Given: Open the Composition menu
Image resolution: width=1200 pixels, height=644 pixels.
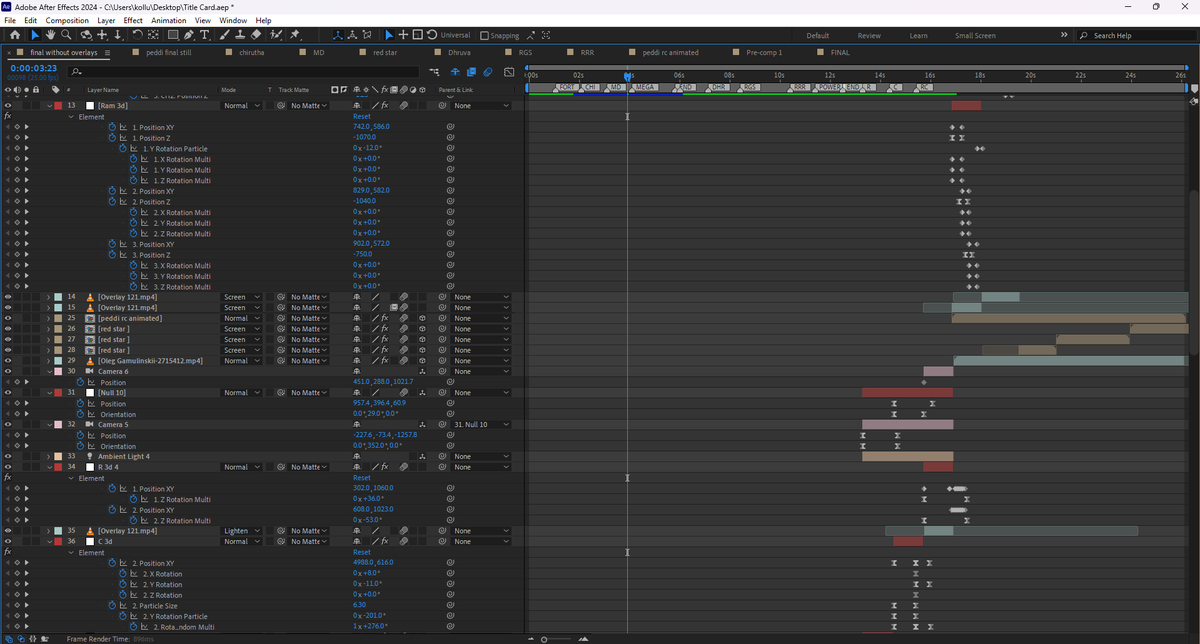Looking at the screenshot, I should 67,20.
